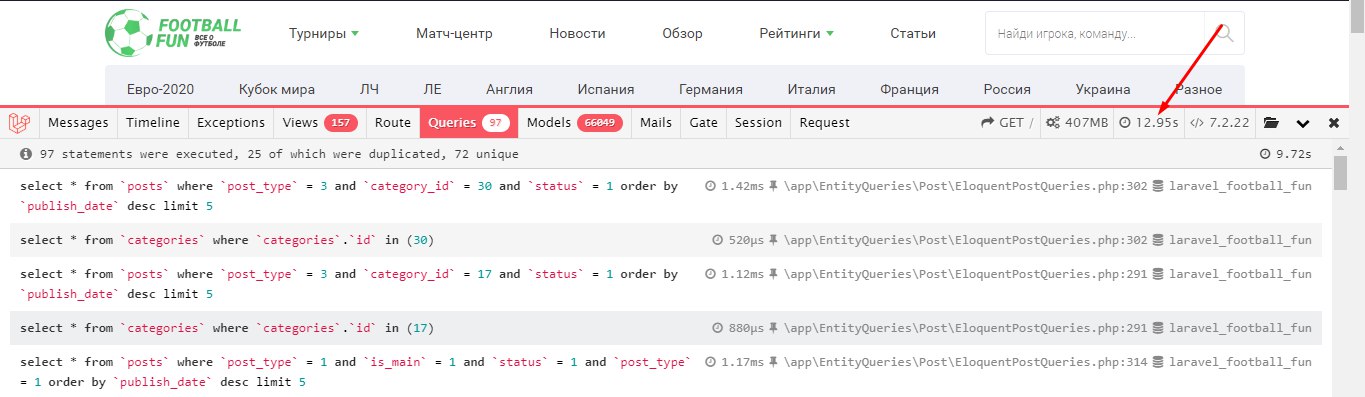Click the queries panel vertical scrollbar

pyautogui.click(x=1341, y=270)
